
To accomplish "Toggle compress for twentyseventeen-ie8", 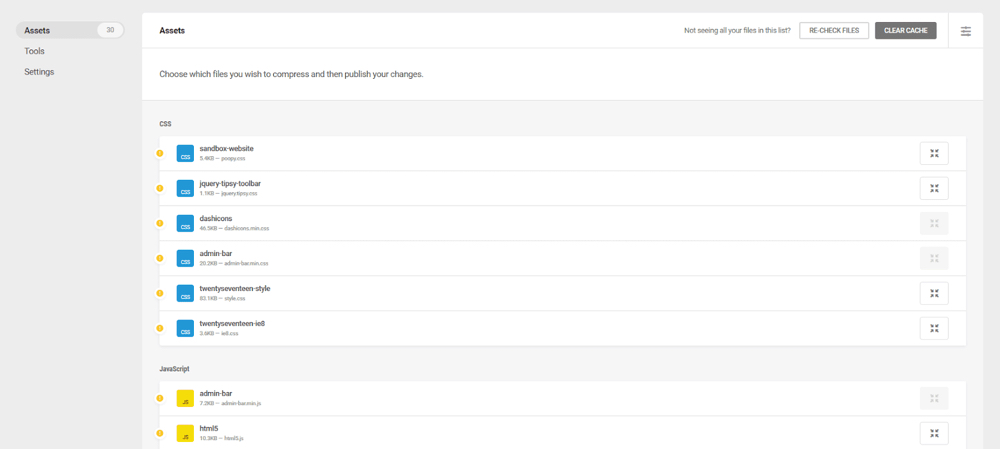I will click(934, 328).
